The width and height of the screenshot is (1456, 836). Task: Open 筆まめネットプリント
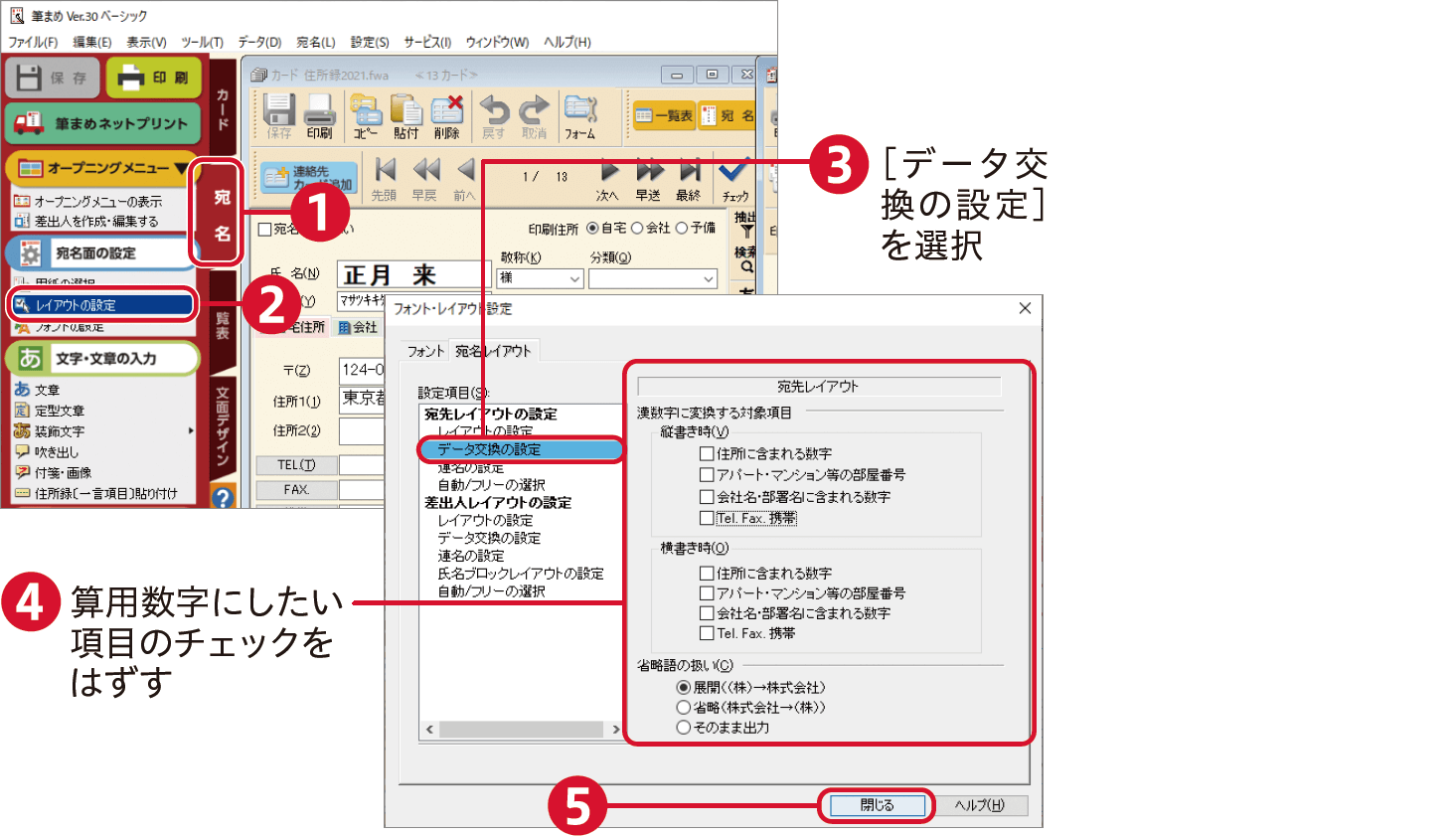103,123
